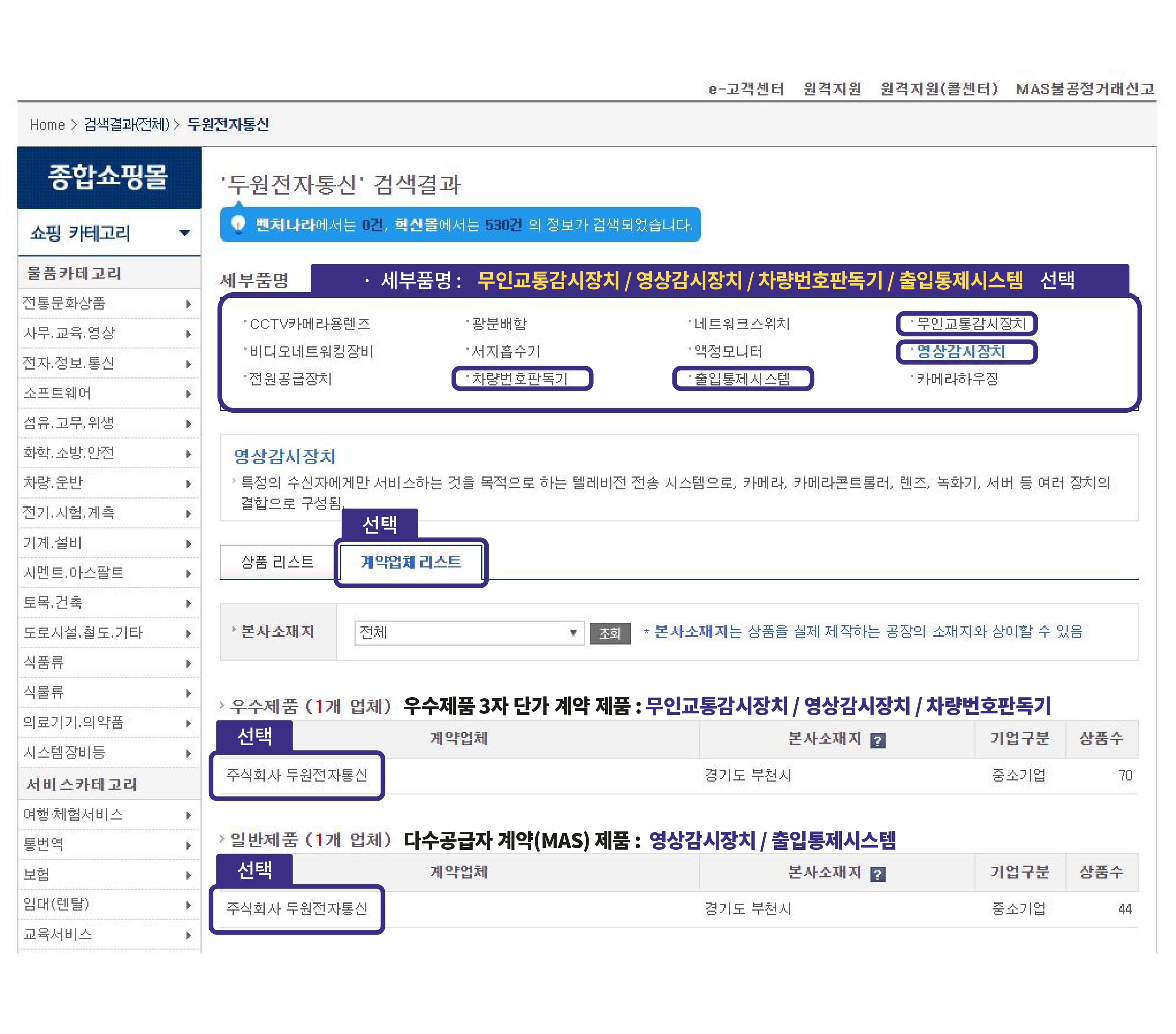Select 광분배함 sub-item
This screenshot has height=1034, width=1176.
499,324
